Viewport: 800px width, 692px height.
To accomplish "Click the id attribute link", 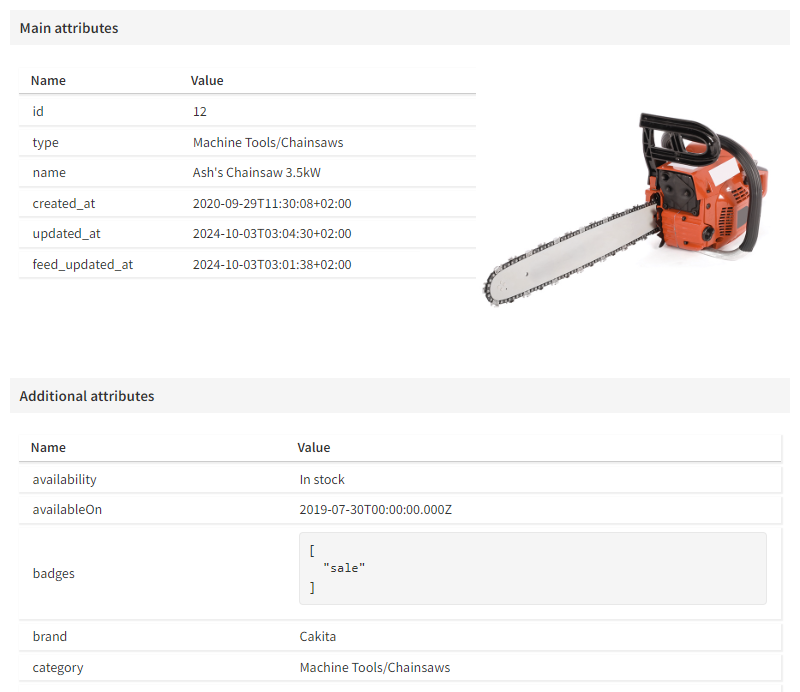I will [38, 111].
